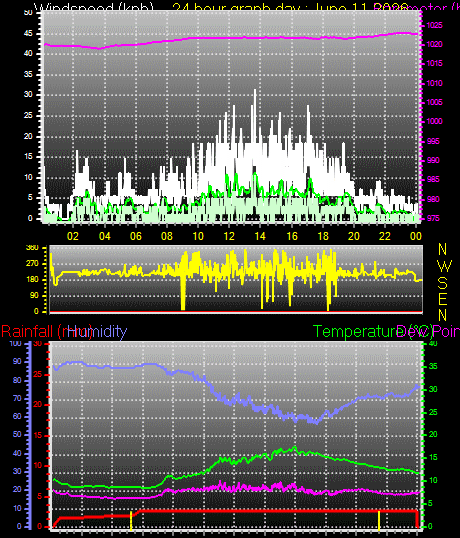Click the 1010 barometer axis label
Screen dimensions: 460x538
click(434, 83)
